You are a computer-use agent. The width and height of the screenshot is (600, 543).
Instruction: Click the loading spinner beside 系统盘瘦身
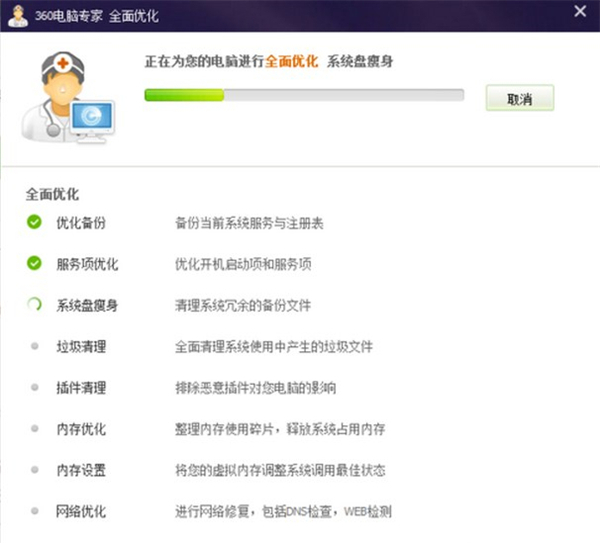[34, 305]
